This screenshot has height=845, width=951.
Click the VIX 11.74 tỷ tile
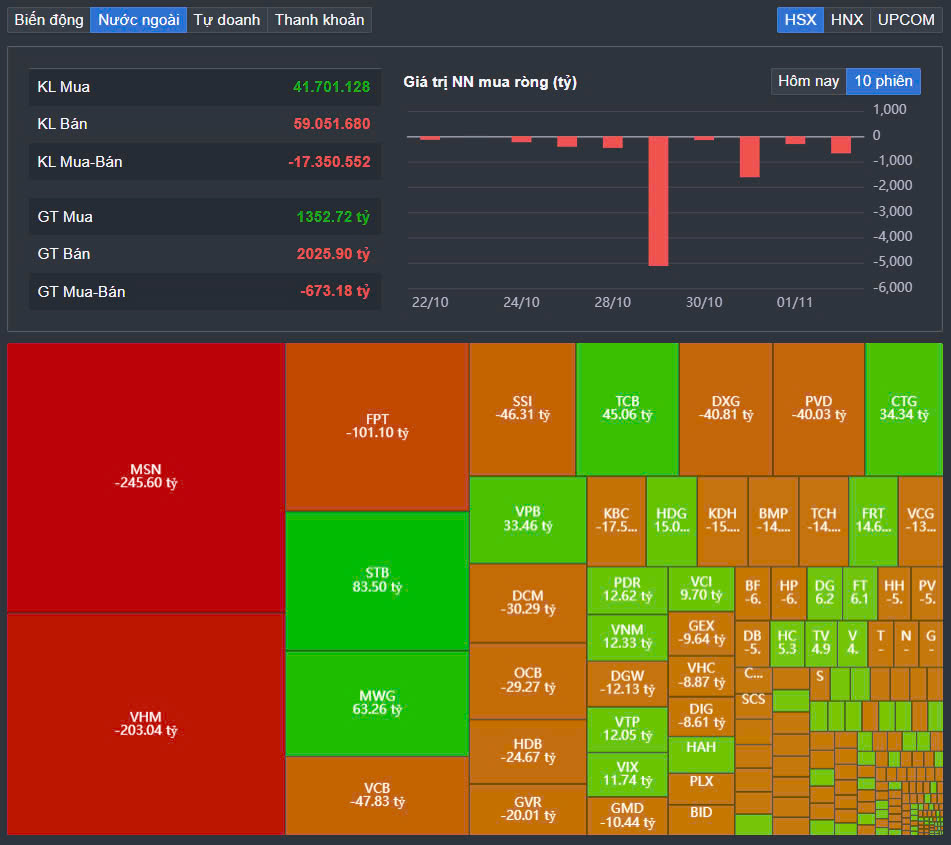click(627, 775)
